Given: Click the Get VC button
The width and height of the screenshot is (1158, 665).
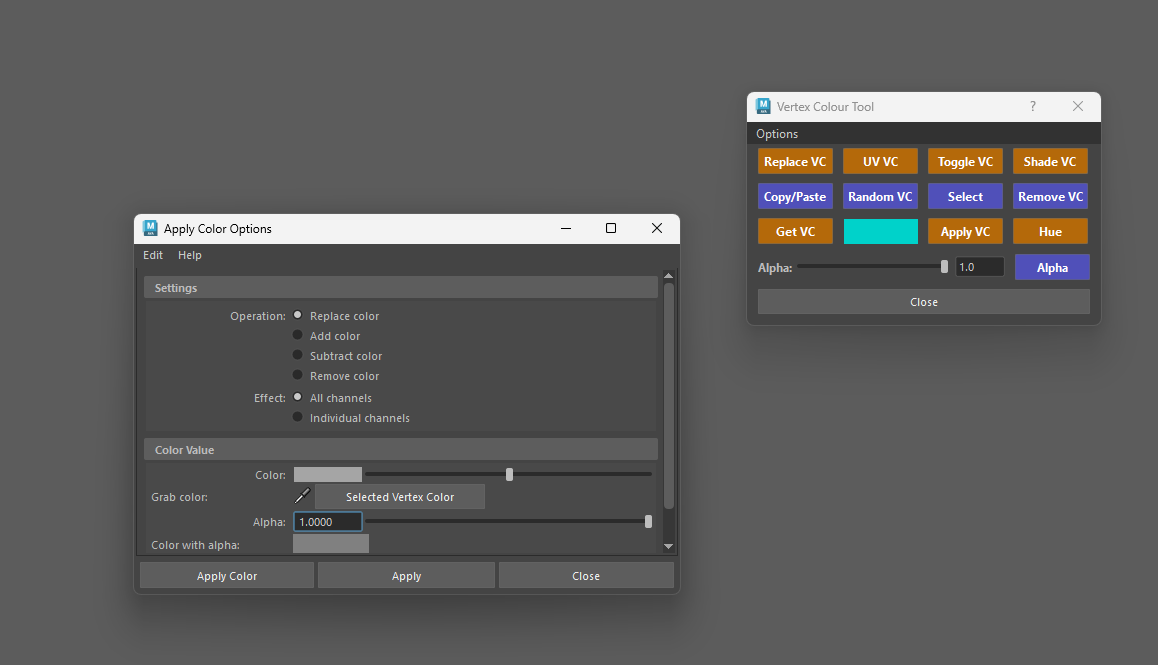Looking at the screenshot, I should coord(795,231).
